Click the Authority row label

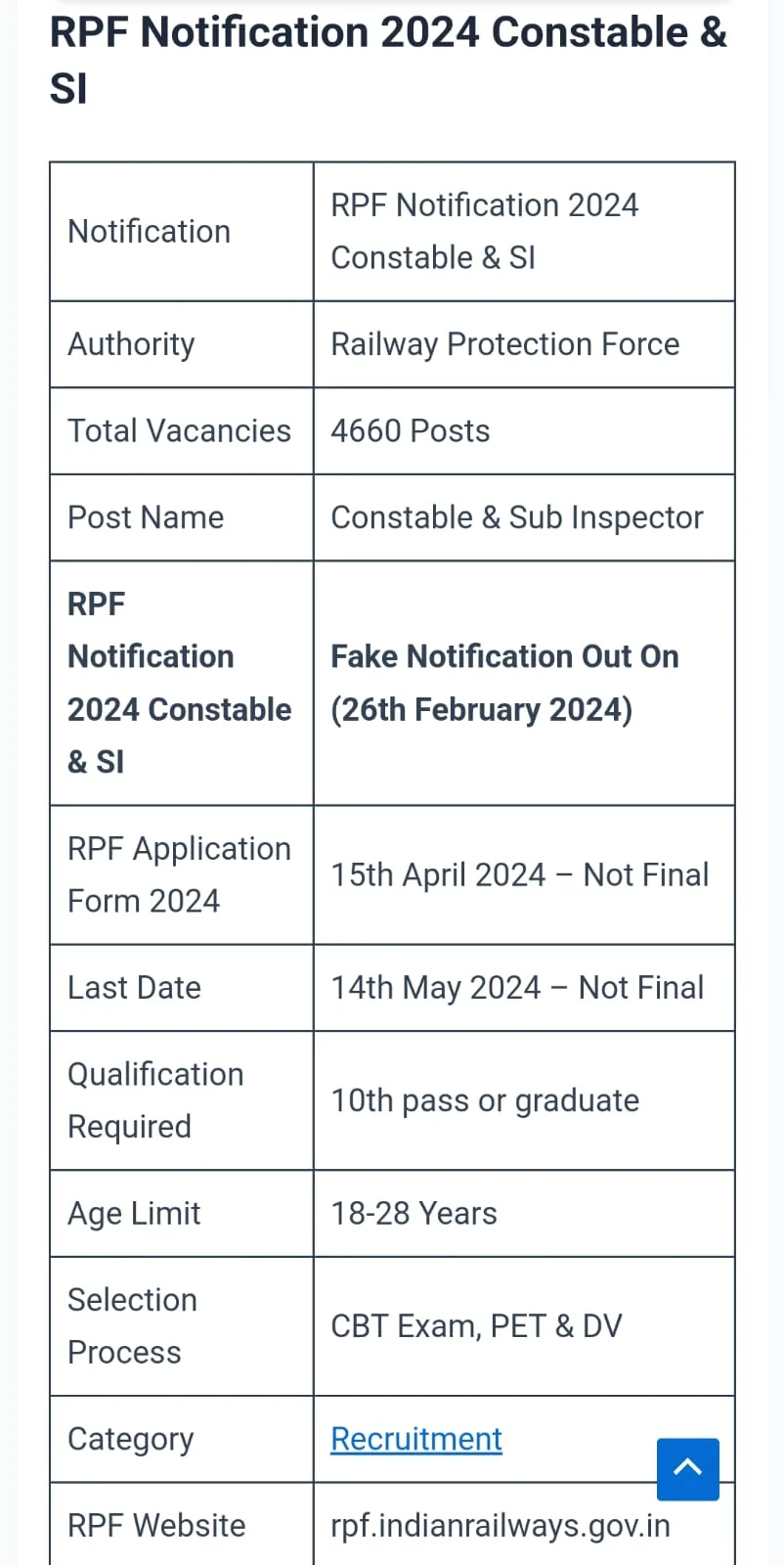pos(131,344)
